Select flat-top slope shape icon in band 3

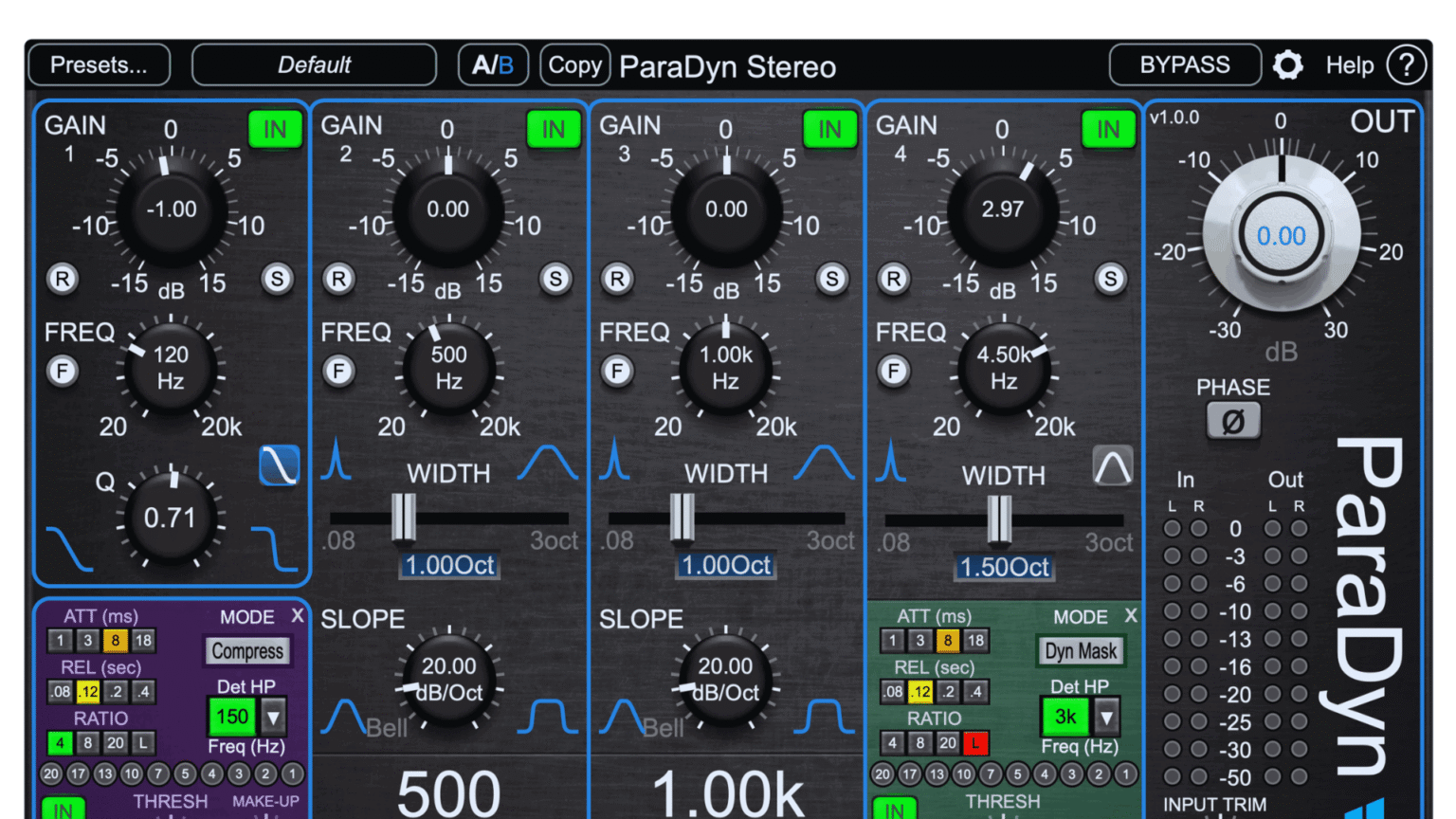point(823,718)
